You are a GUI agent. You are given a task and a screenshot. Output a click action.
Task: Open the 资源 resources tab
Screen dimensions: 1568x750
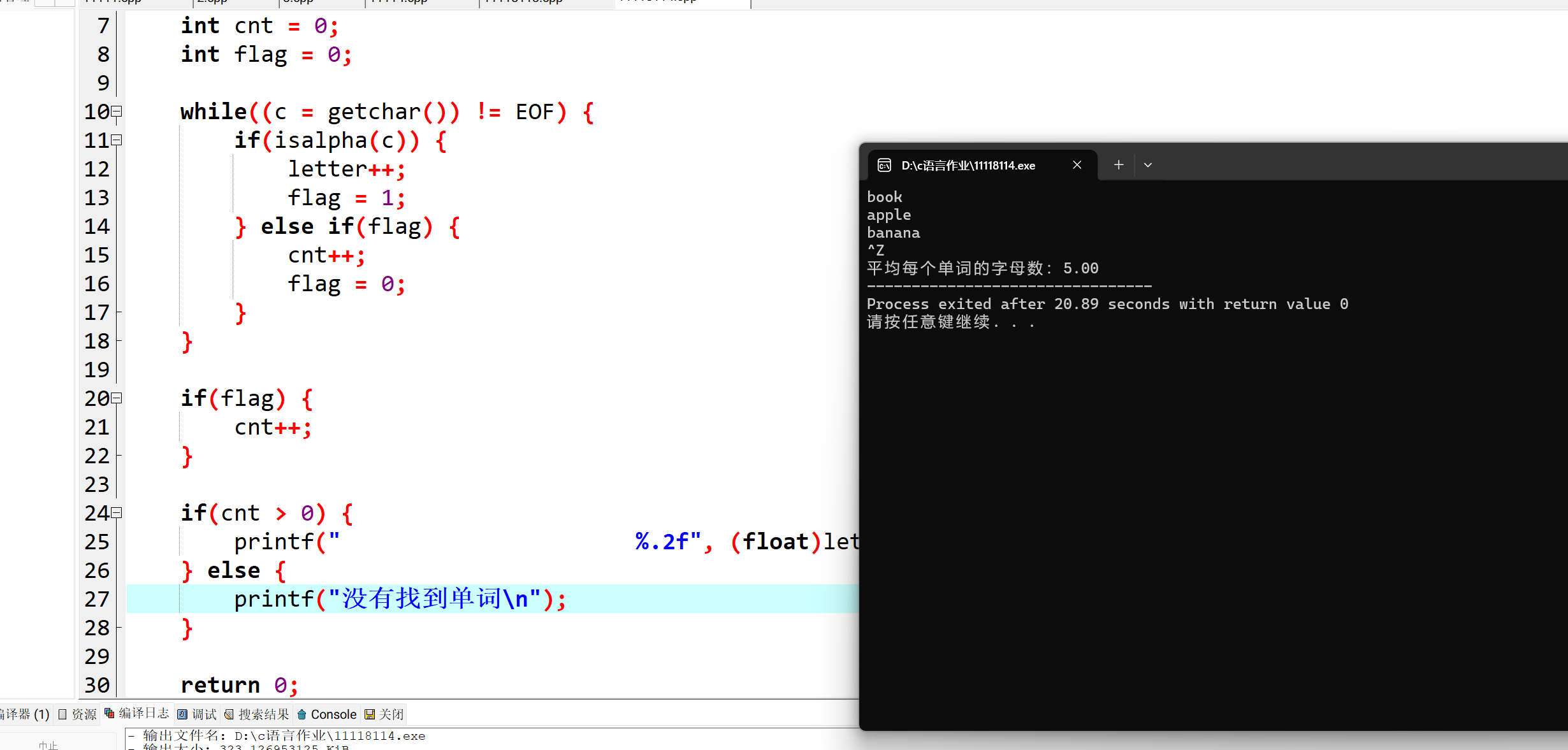point(78,714)
